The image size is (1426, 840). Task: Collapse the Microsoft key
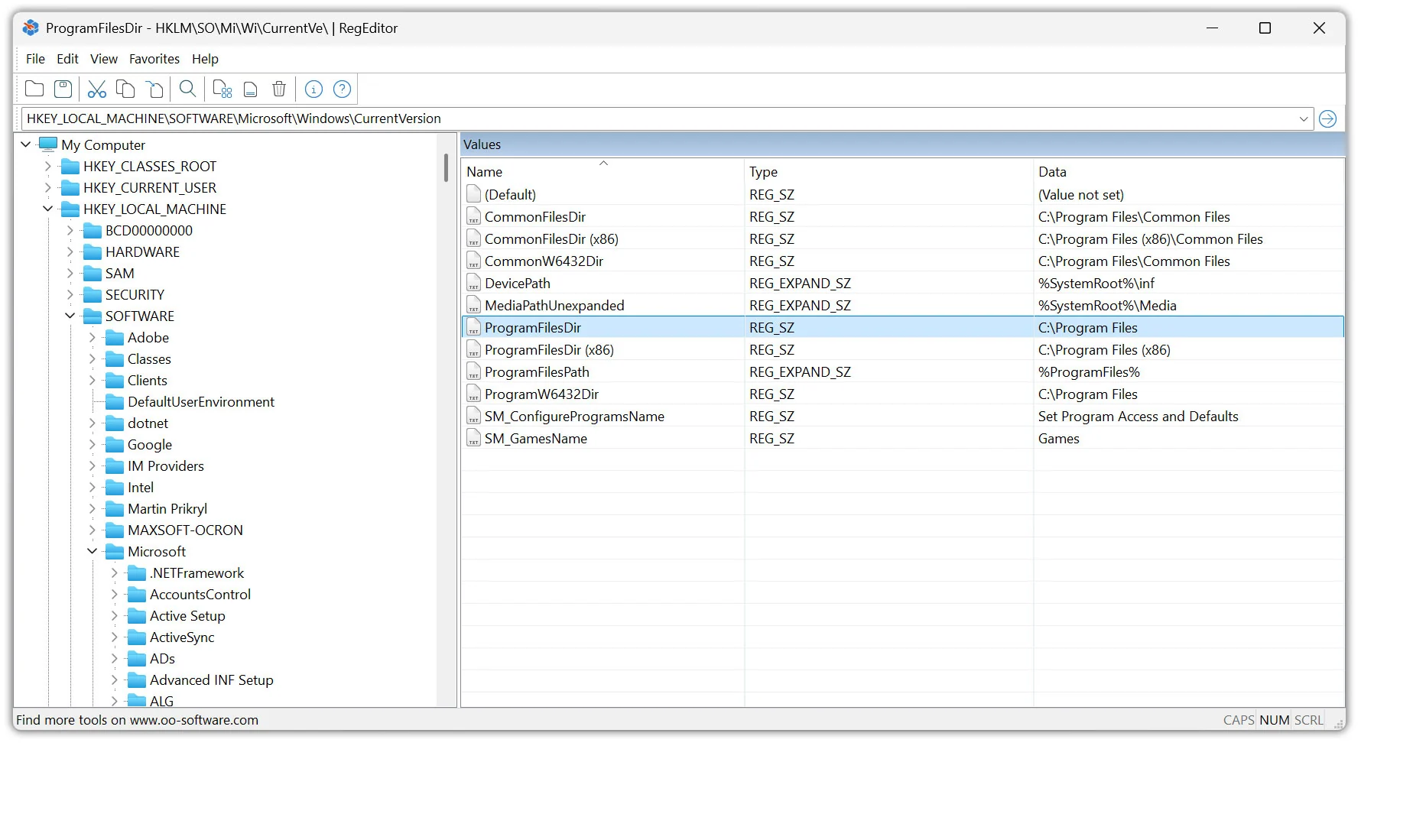click(93, 551)
